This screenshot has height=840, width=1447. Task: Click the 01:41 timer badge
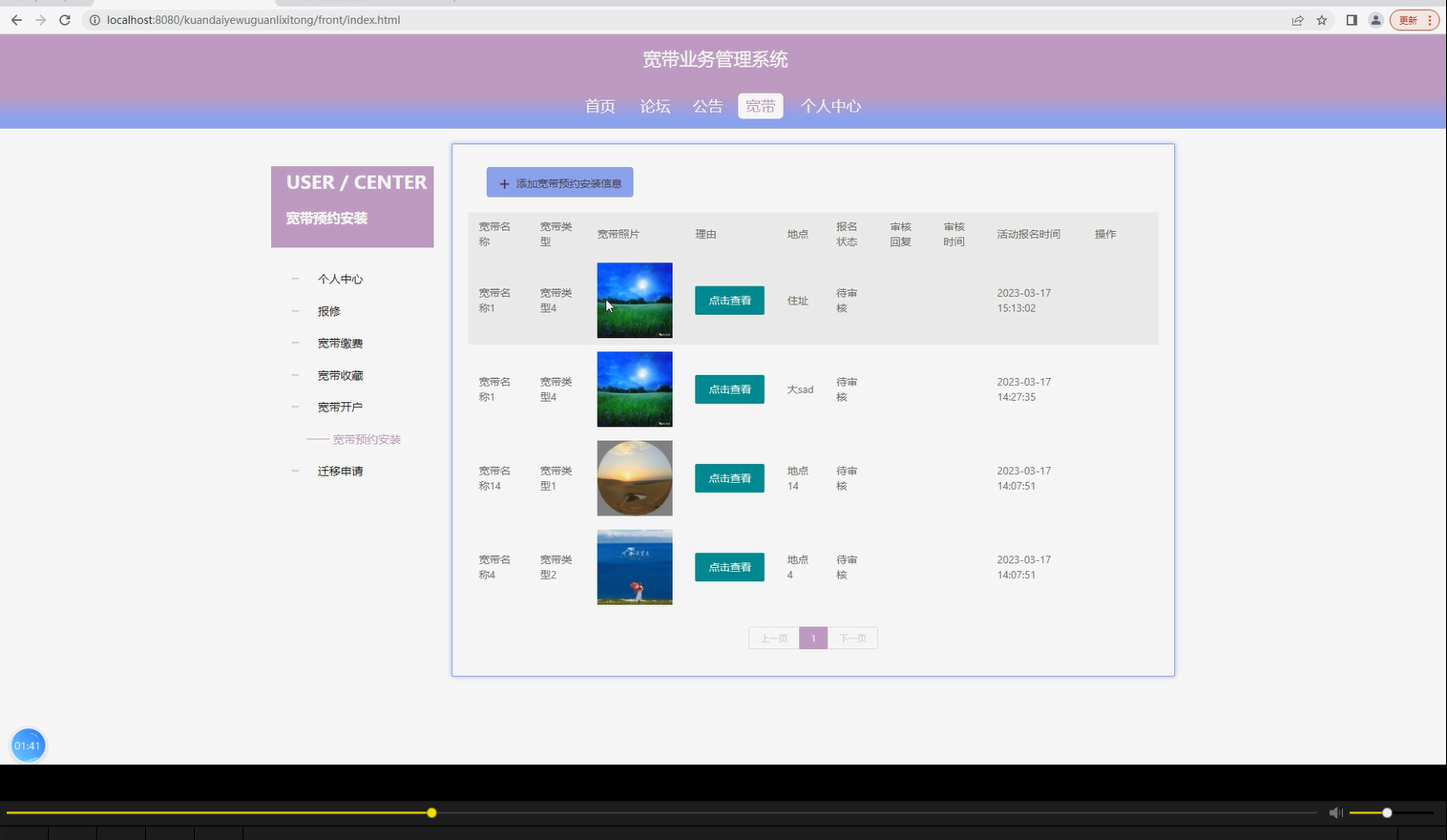point(28,745)
